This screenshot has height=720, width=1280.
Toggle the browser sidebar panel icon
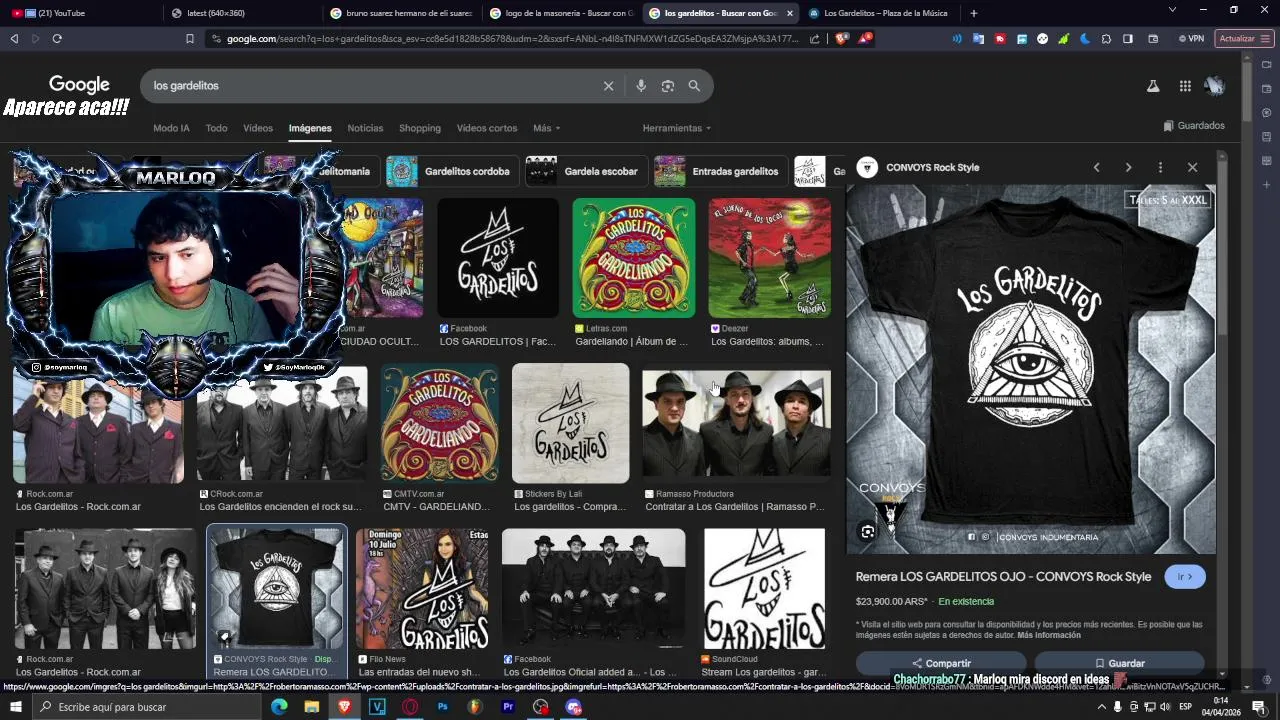coord(1128,39)
